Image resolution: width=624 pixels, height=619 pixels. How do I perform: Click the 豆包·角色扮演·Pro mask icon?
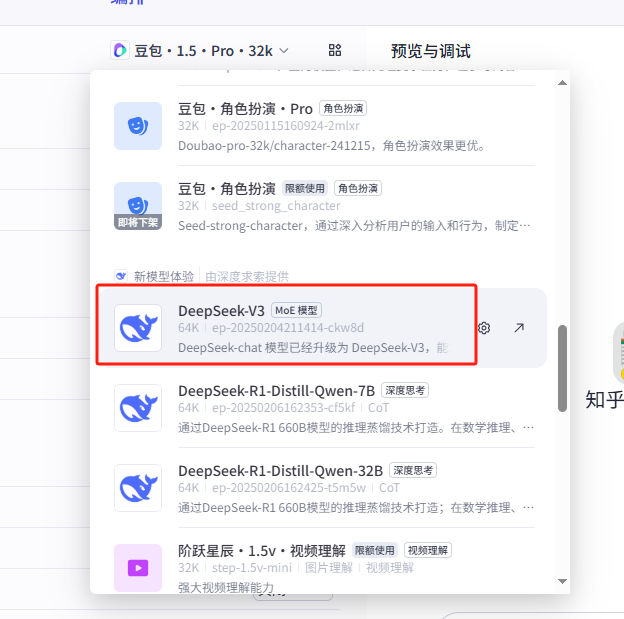coord(138,126)
